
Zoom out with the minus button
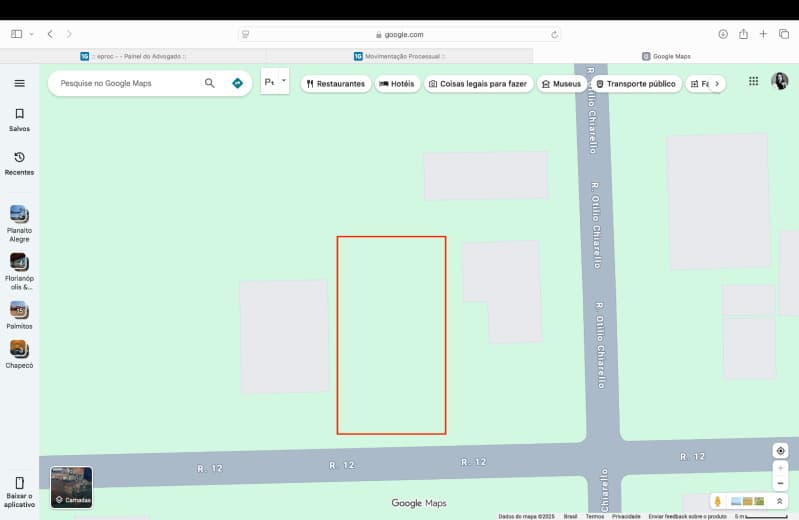(x=780, y=483)
